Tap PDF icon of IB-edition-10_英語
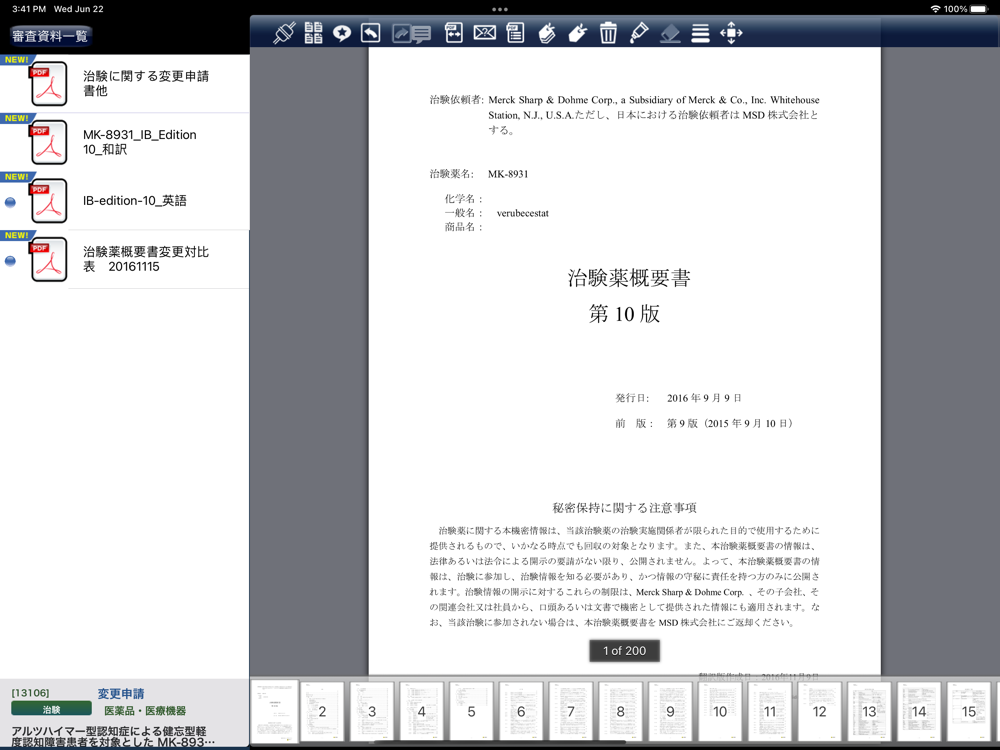 [x=48, y=201]
